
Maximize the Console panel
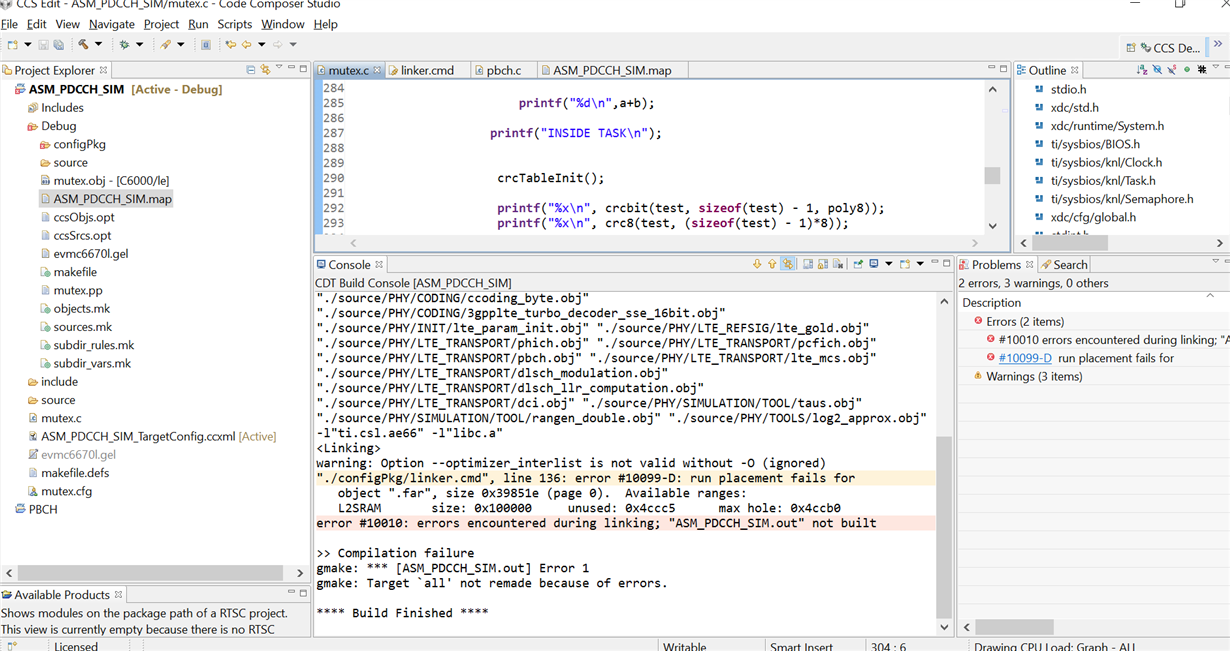(947, 264)
